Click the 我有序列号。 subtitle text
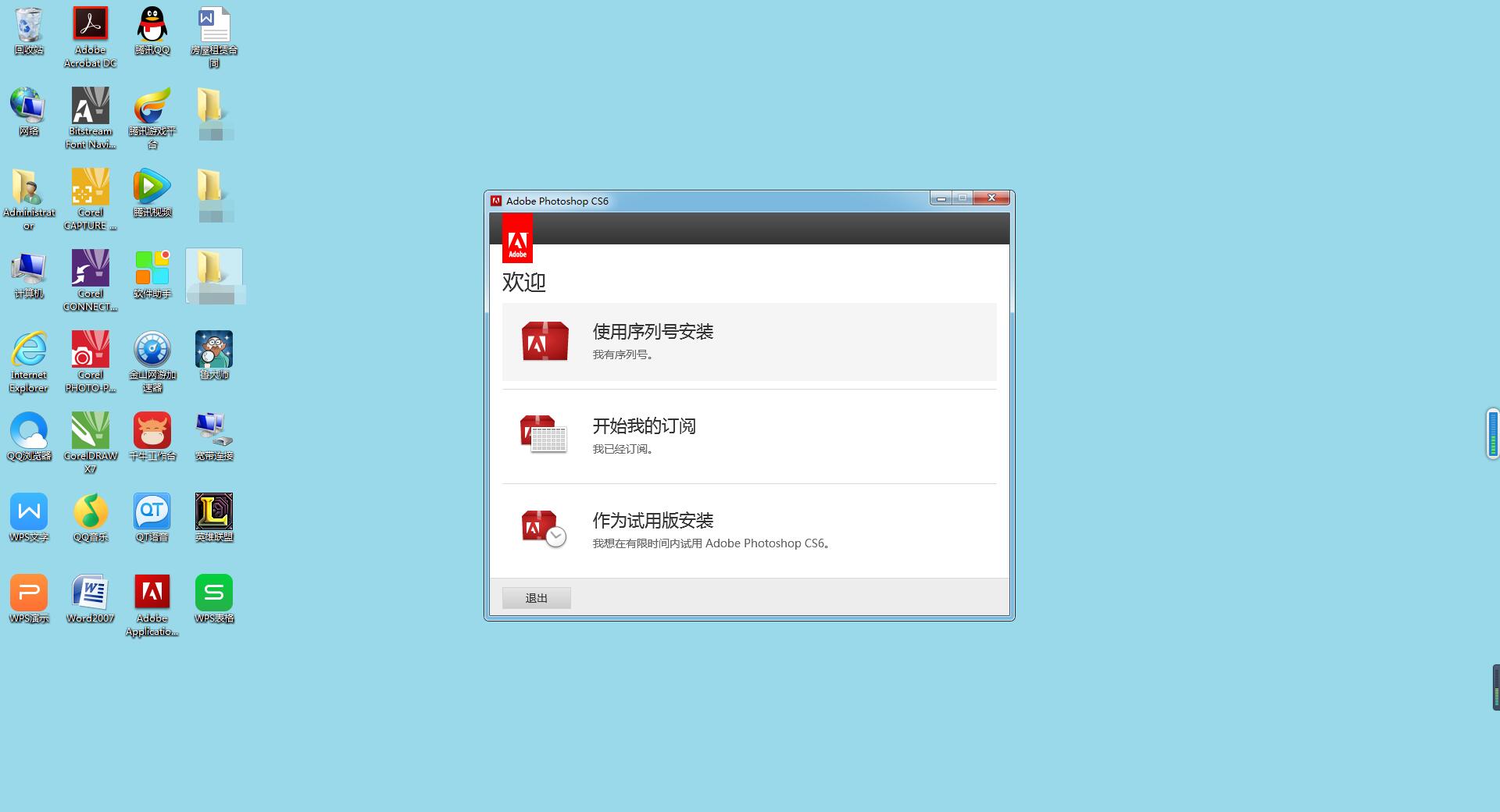The width and height of the screenshot is (1500, 812). [623, 354]
